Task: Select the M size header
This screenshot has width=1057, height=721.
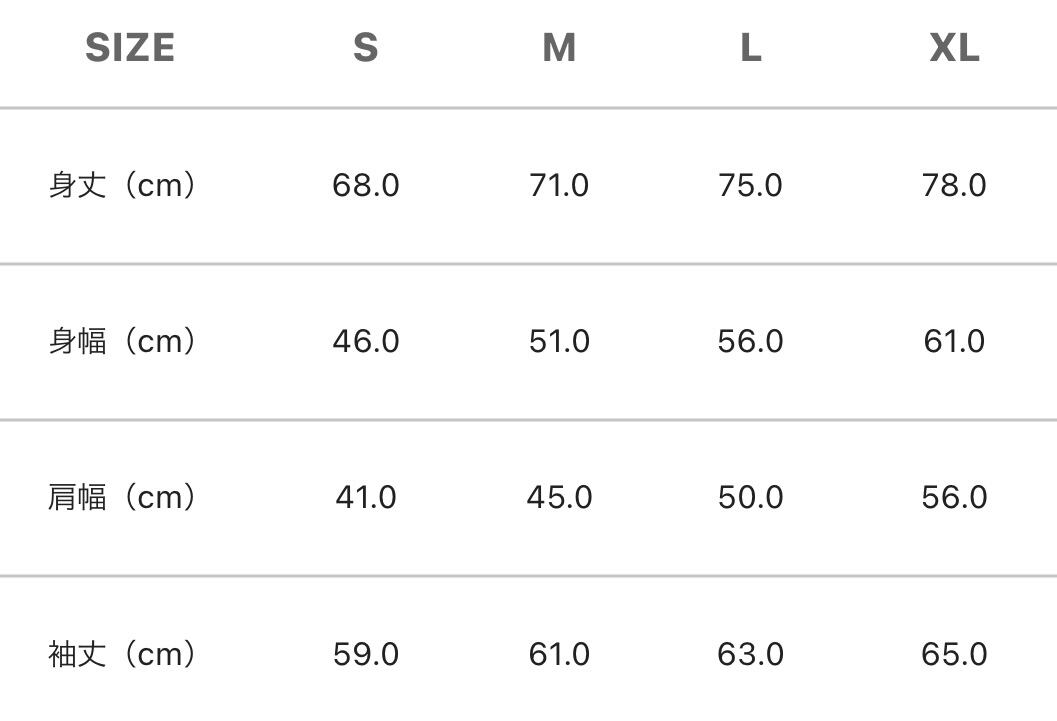Action: pos(559,48)
